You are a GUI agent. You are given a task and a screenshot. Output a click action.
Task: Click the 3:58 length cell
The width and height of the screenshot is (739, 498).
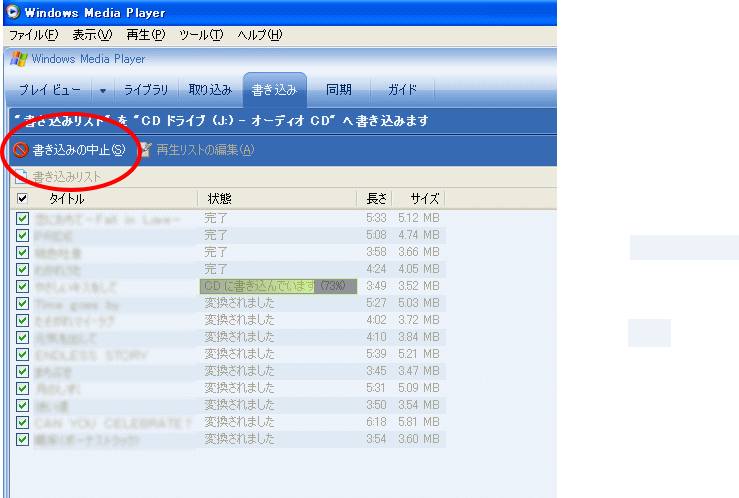pyautogui.click(x=376, y=252)
